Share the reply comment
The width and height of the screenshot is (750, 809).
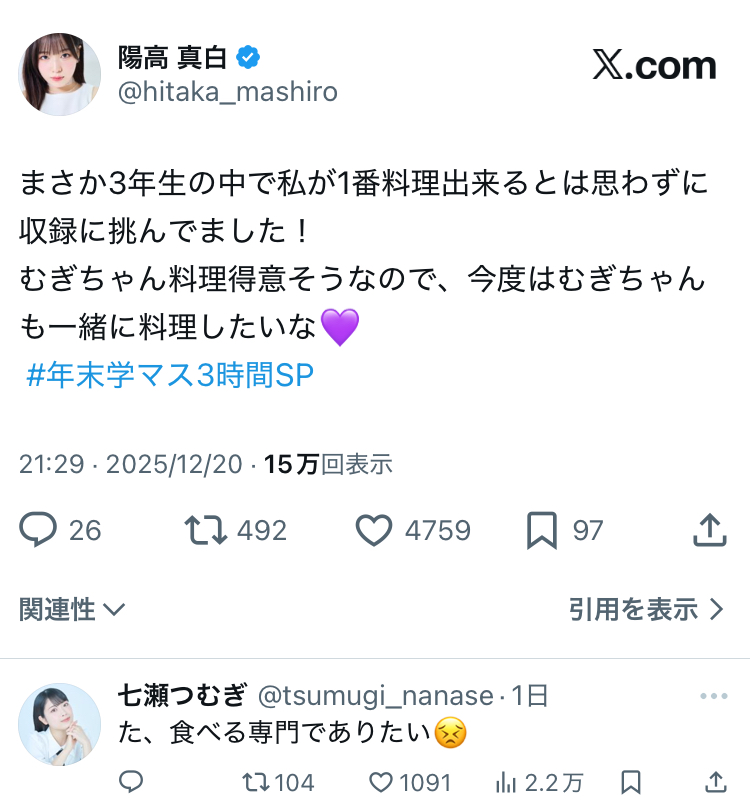pyautogui.click(x=715, y=782)
